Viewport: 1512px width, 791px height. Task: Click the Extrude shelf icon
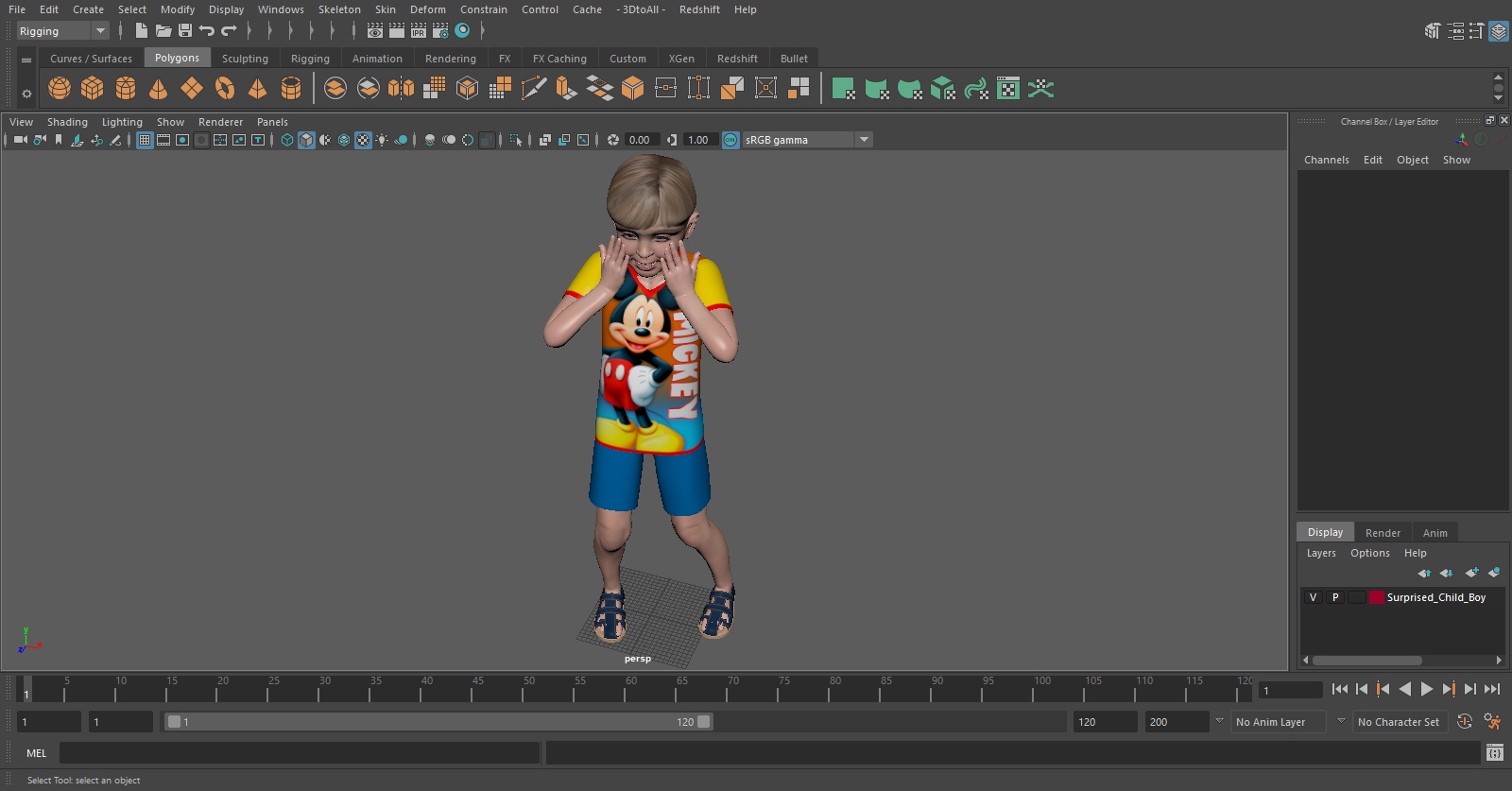[x=566, y=89]
